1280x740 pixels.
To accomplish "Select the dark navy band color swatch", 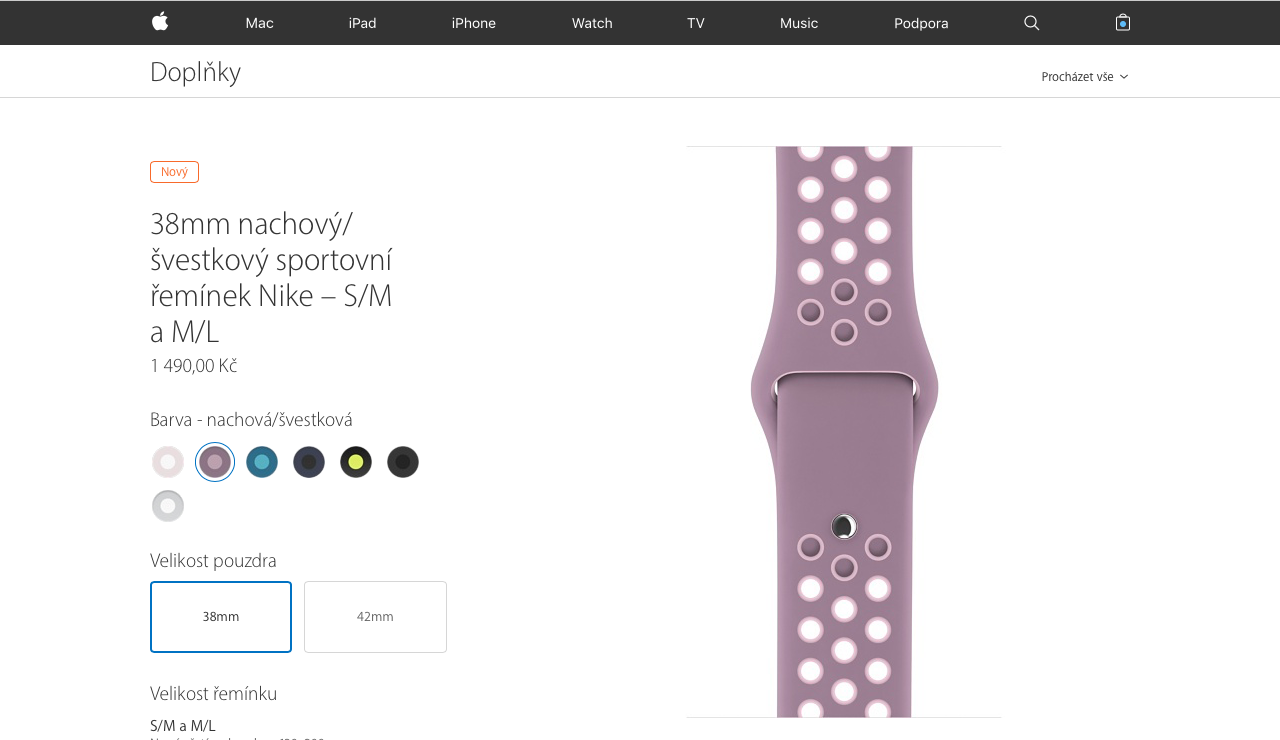I will coord(309,462).
